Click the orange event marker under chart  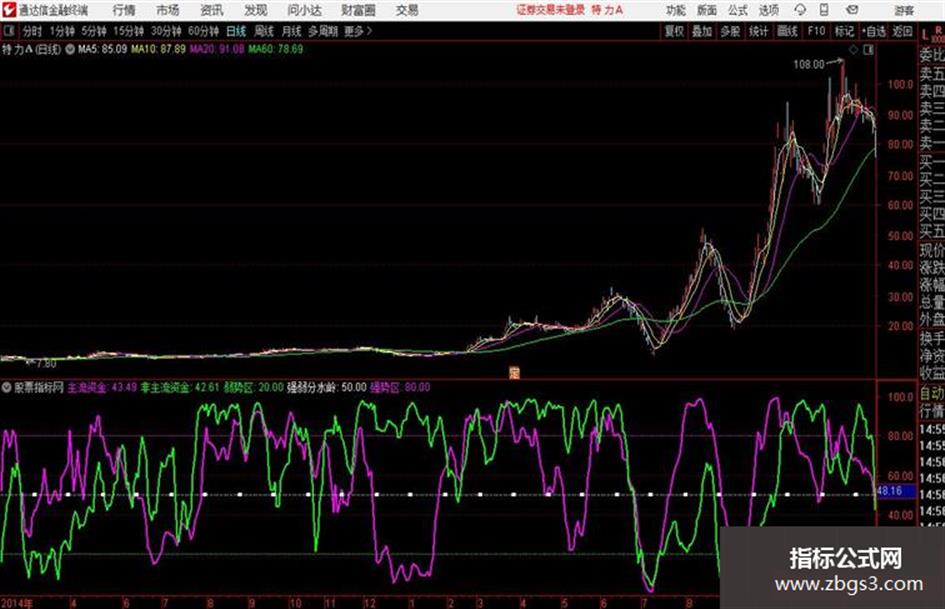click(514, 373)
